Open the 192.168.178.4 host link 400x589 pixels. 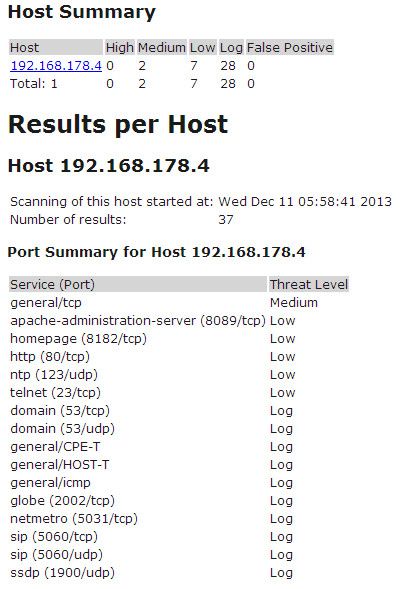[56, 66]
